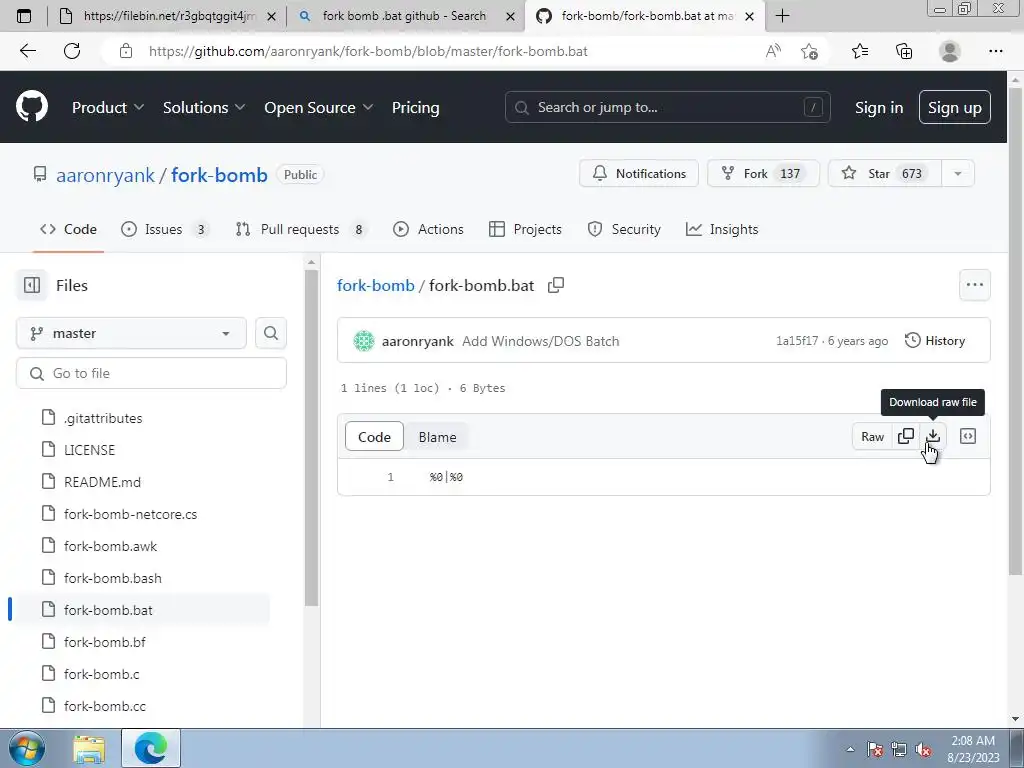Open the Pull requests tab

pyautogui.click(x=300, y=229)
